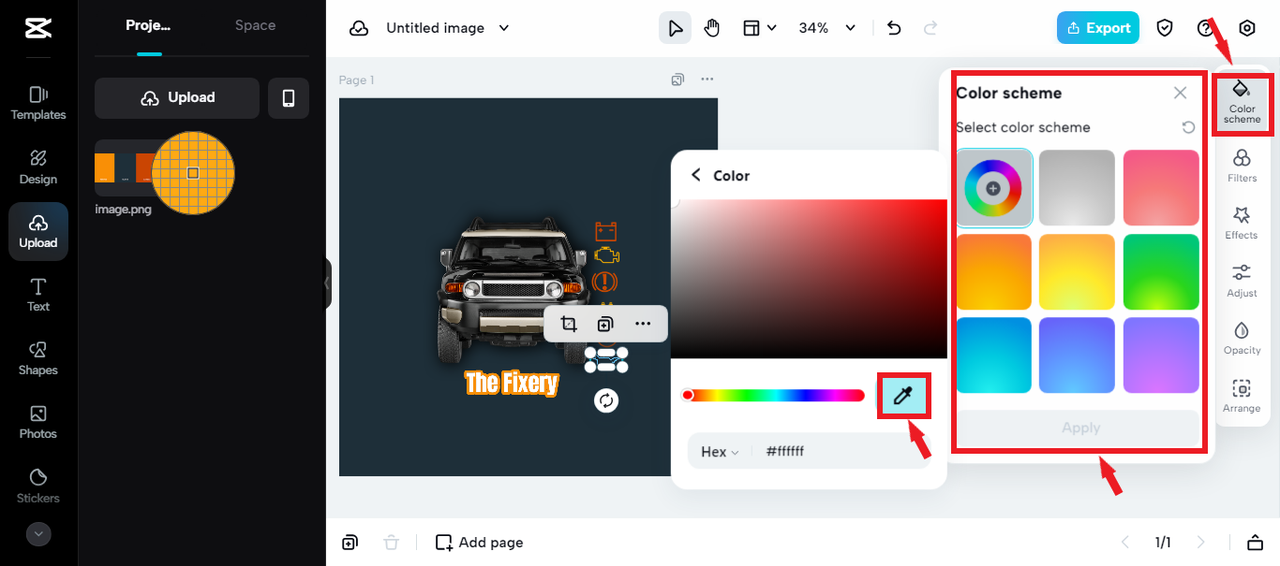Open the help question mark icon
Screen dimensions: 1280x566
(1205, 28)
